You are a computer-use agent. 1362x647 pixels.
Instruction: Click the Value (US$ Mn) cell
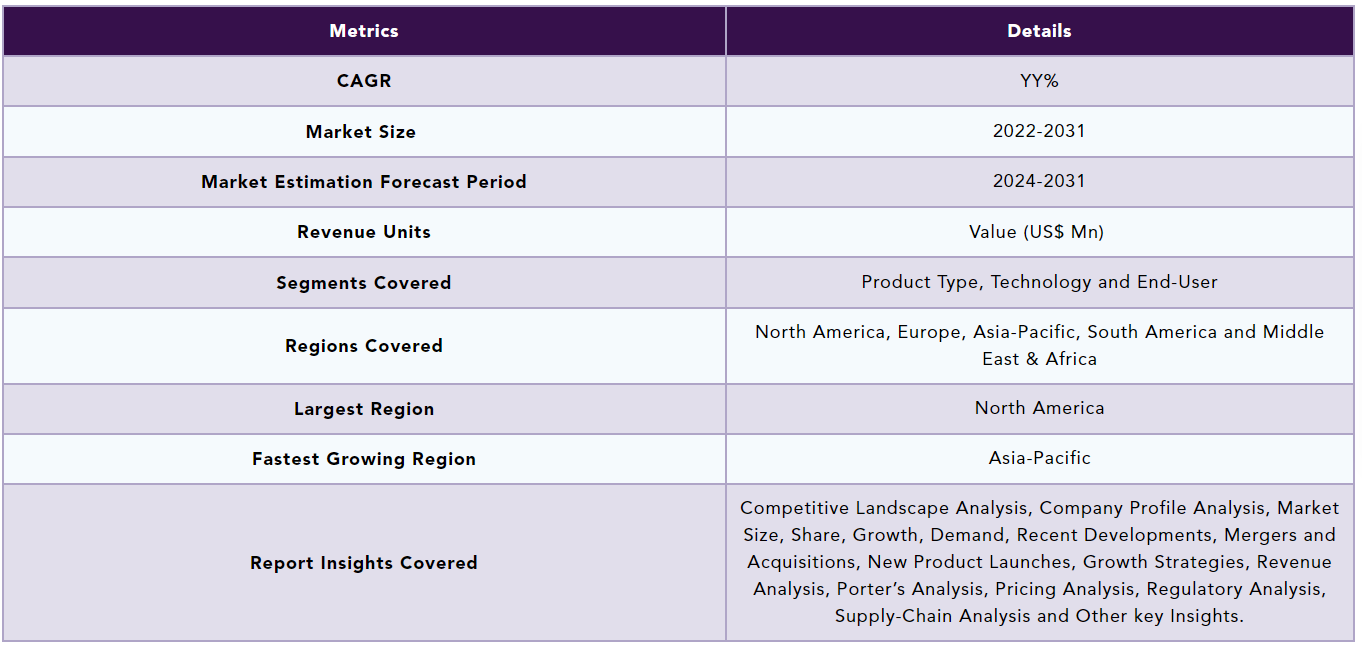click(x=1040, y=232)
